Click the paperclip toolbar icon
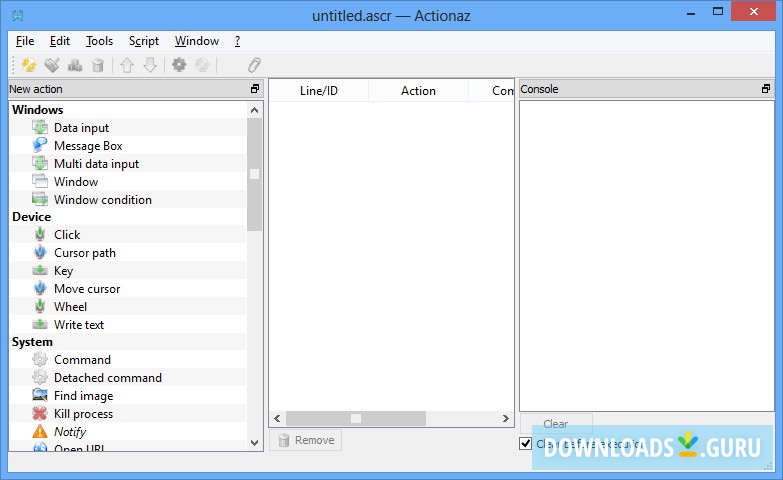The width and height of the screenshot is (783, 480). click(x=254, y=65)
